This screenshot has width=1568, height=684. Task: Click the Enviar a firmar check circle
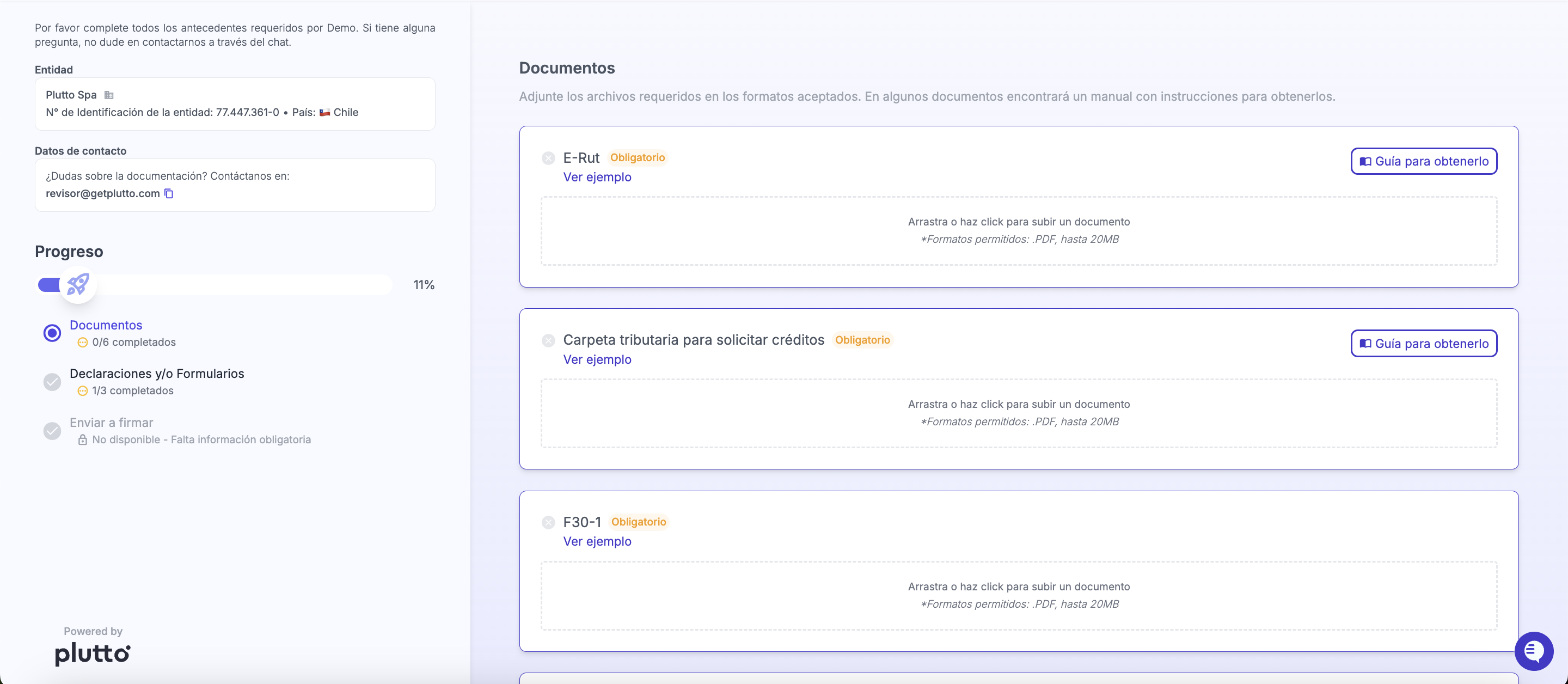(x=52, y=431)
